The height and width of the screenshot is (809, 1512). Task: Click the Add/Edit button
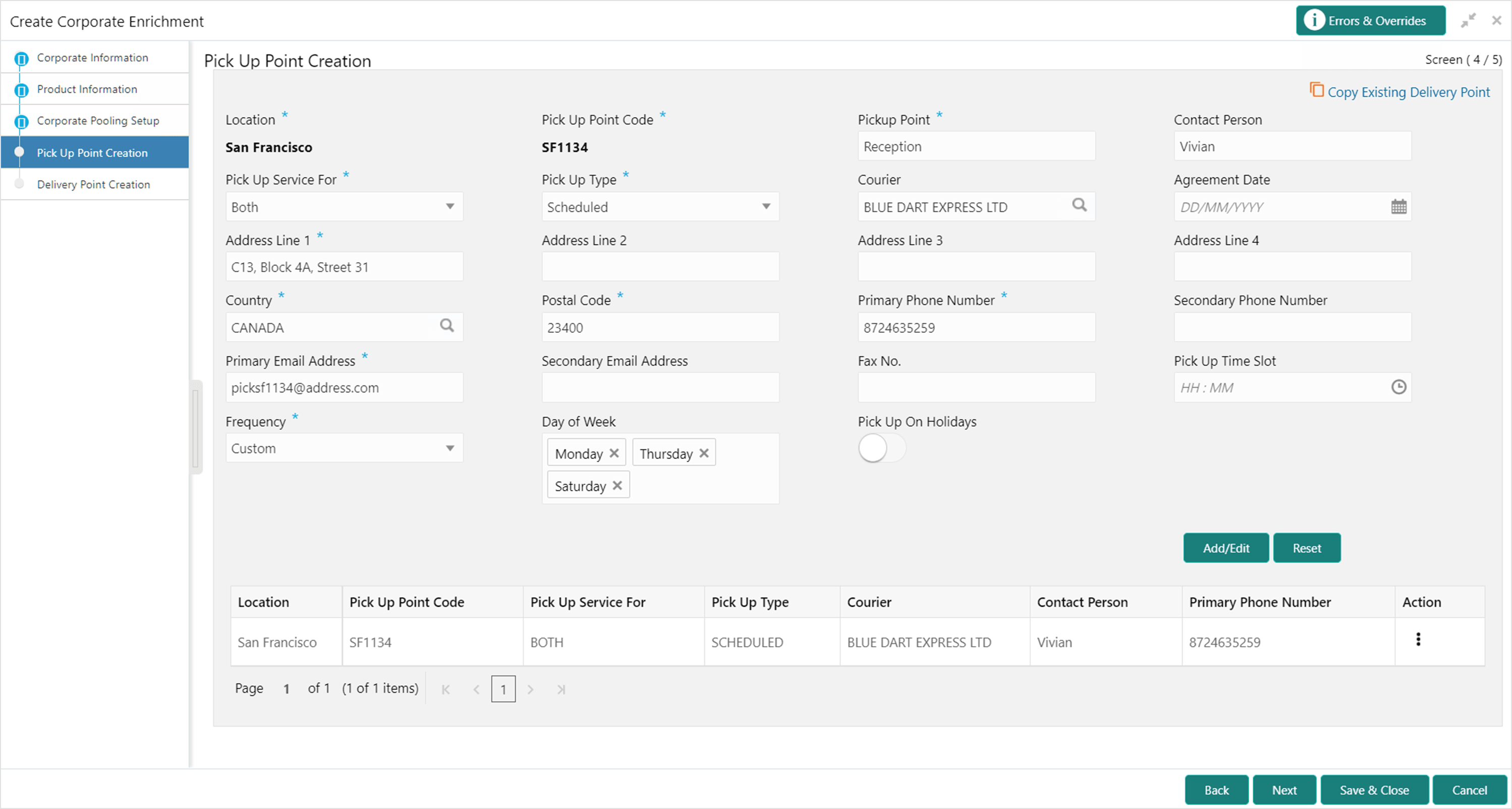click(1225, 548)
